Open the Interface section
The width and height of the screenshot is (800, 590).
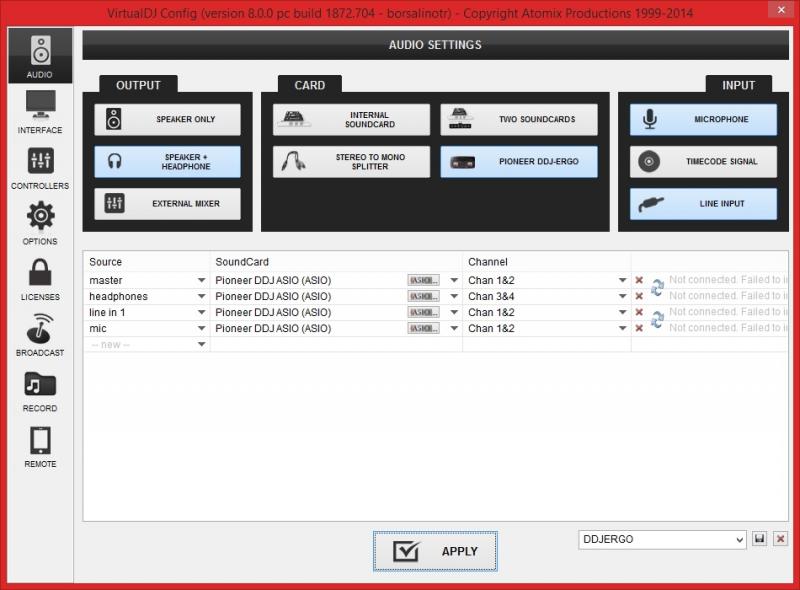point(40,112)
